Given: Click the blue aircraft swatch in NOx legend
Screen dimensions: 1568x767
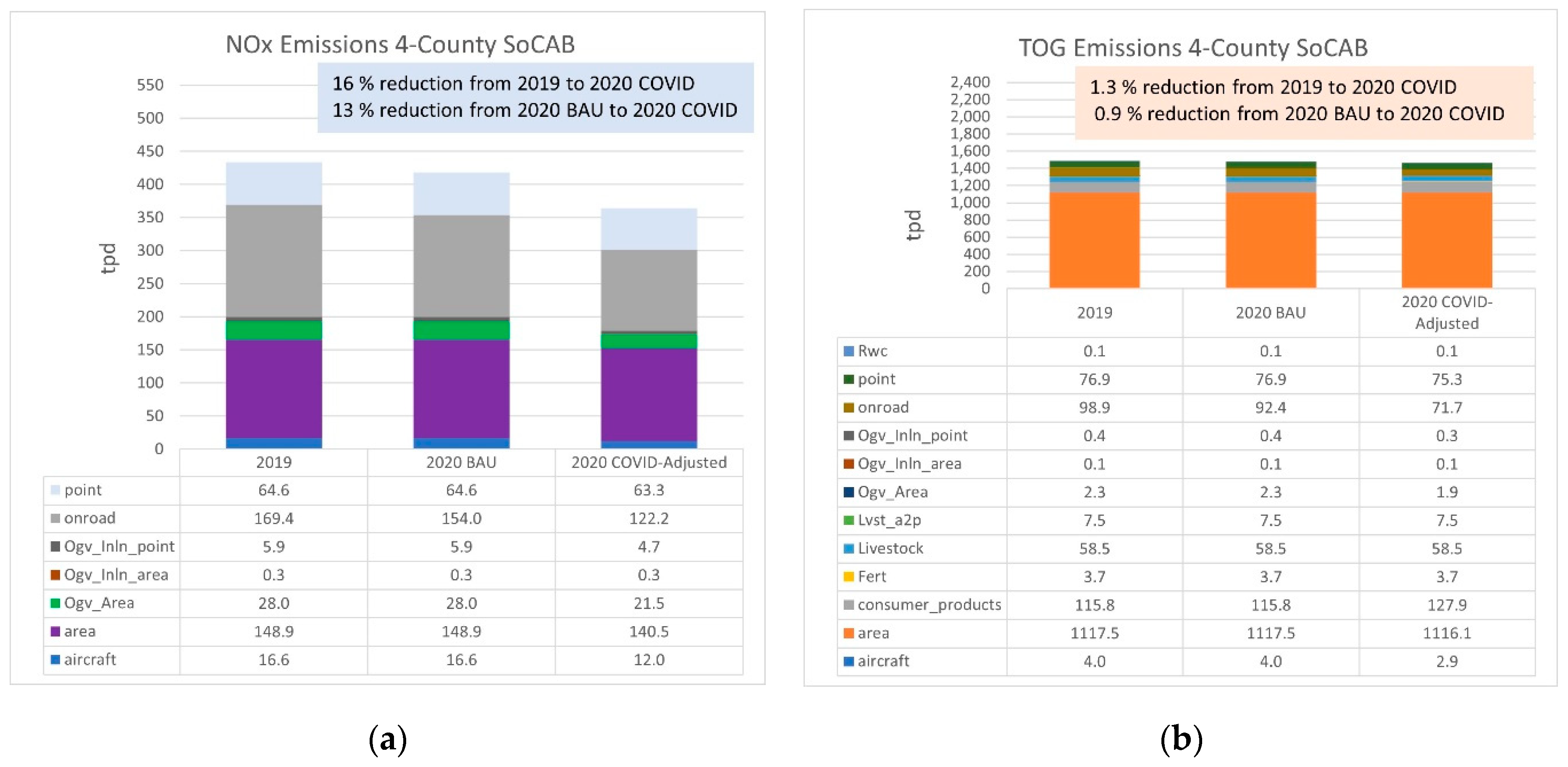Looking at the screenshot, I should pyautogui.click(x=55, y=659).
